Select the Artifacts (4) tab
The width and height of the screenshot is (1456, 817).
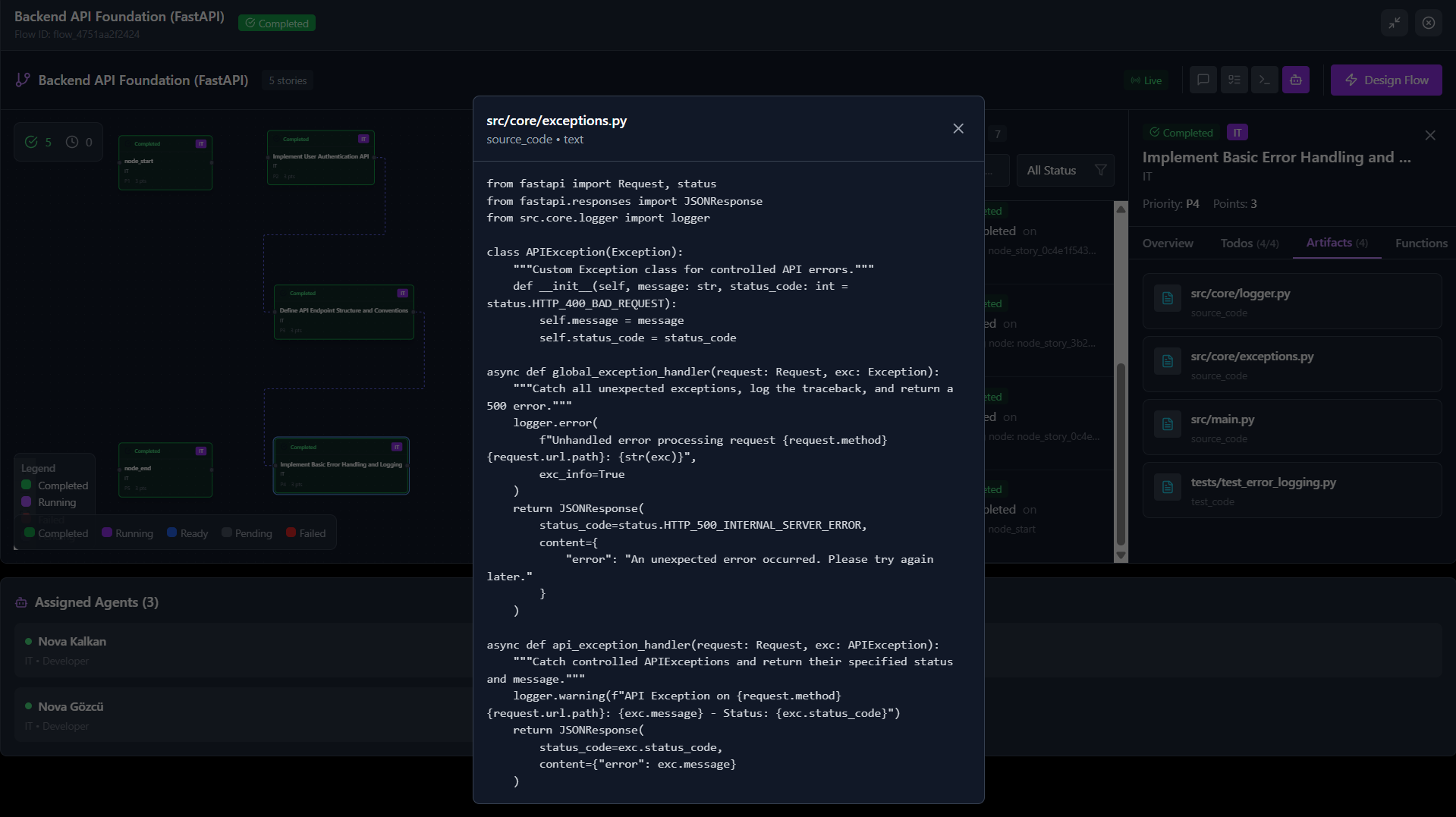click(x=1337, y=243)
